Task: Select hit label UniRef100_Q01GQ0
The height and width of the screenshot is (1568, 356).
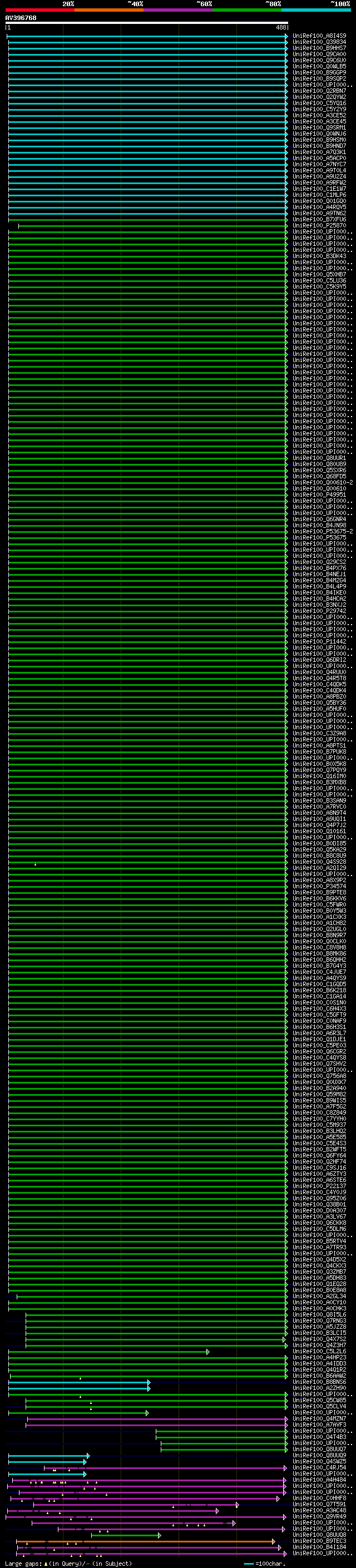Action: [319, 201]
